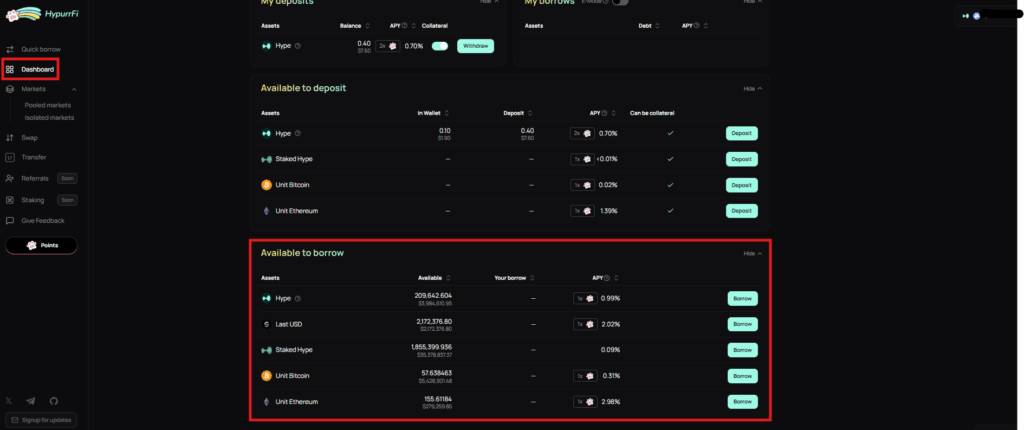Click Hype 2x points badge in deposit list
This screenshot has width=1024, height=430.
coord(582,133)
